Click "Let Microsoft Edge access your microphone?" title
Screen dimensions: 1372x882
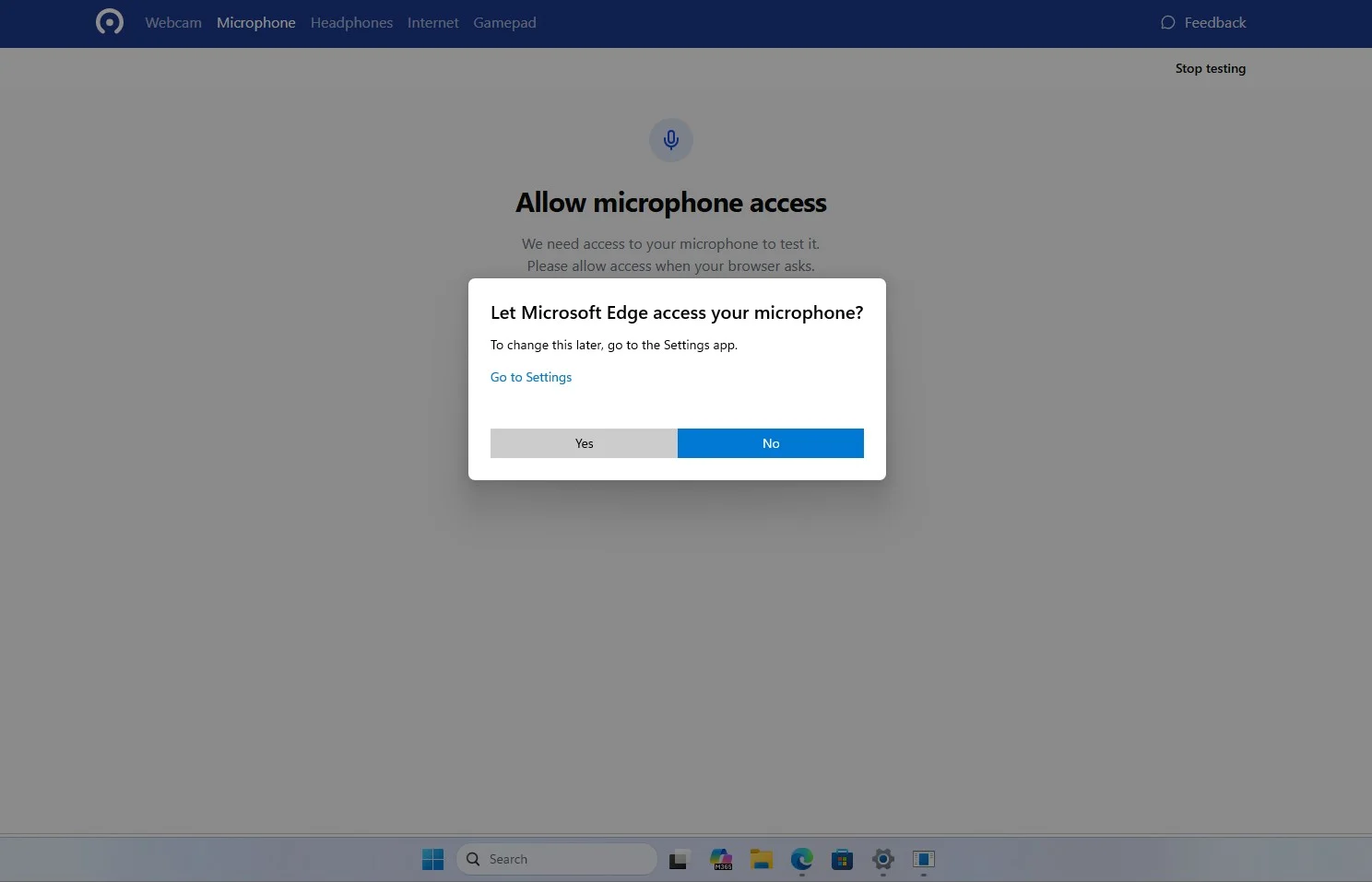tap(677, 312)
